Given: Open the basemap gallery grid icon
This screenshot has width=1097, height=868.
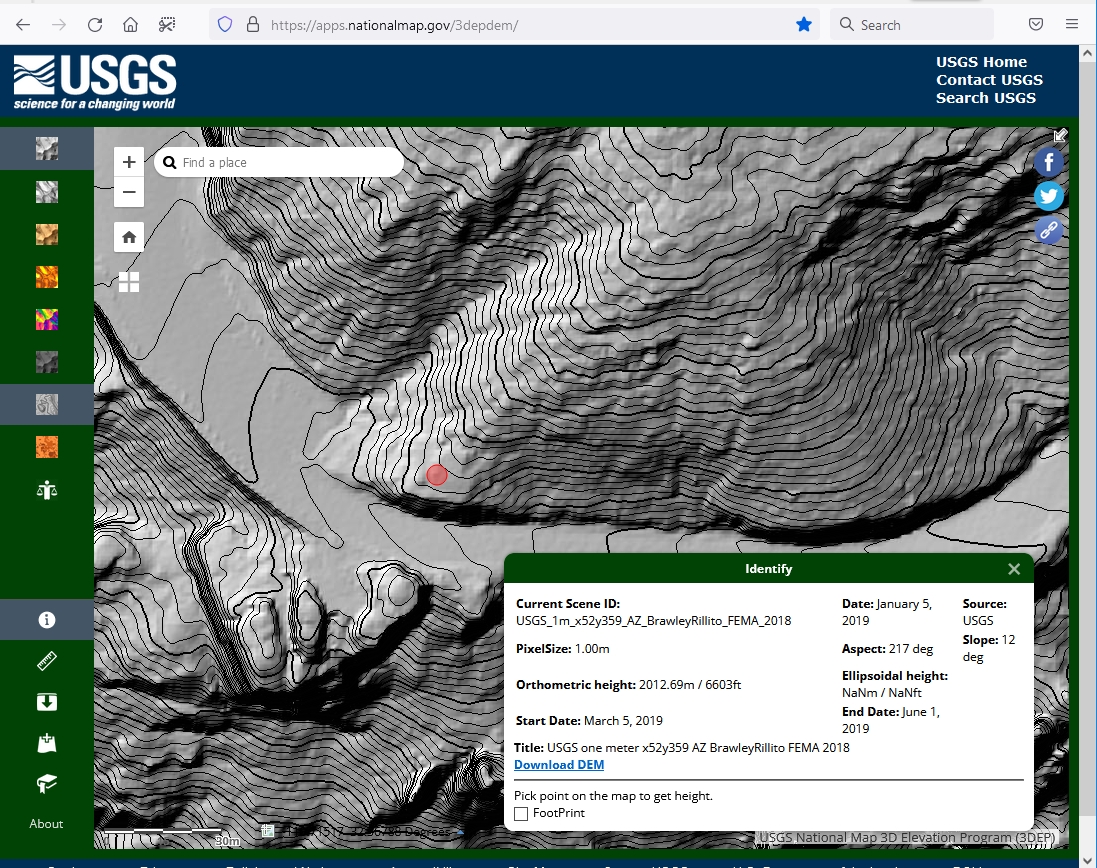Looking at the screenshot, I should (x=129, y=282).
